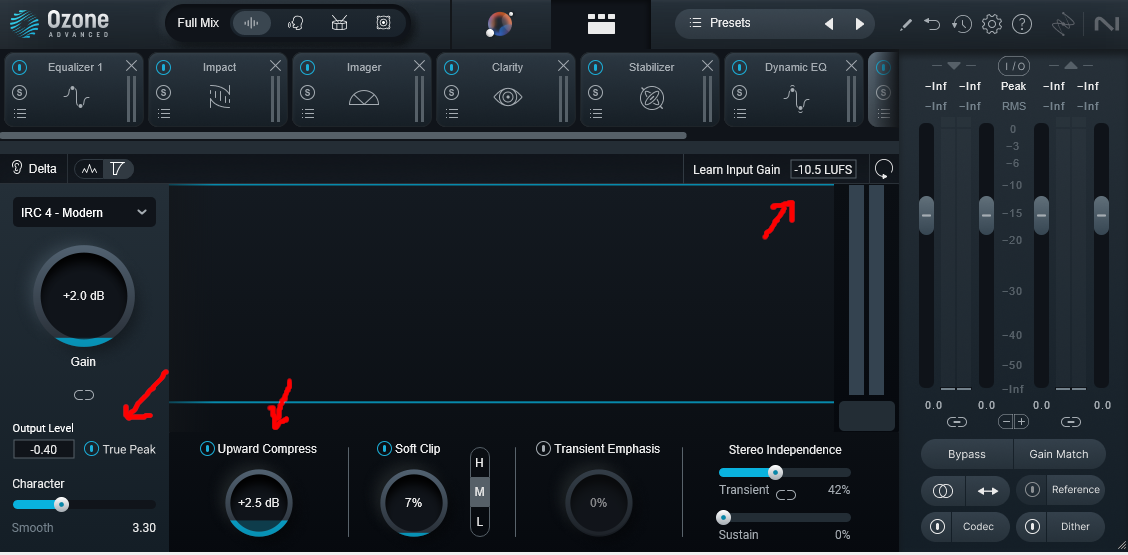Click the Gain Match button
The image size is (1128, 555).
tap(1058, 454)
